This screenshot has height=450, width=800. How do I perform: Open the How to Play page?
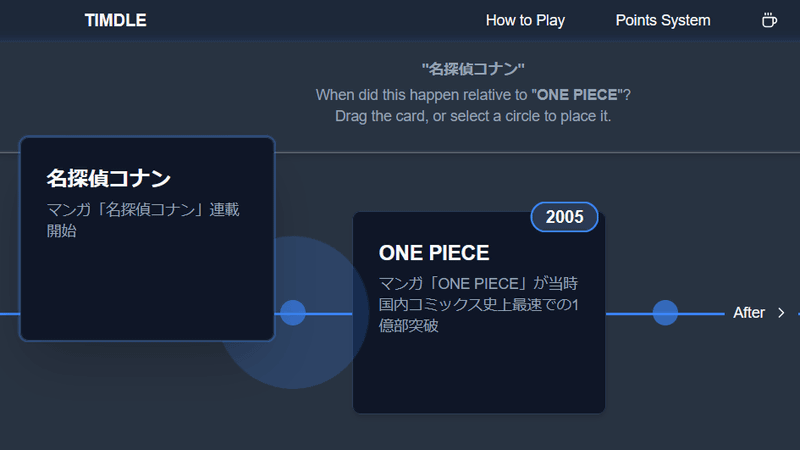coord(525,20)
